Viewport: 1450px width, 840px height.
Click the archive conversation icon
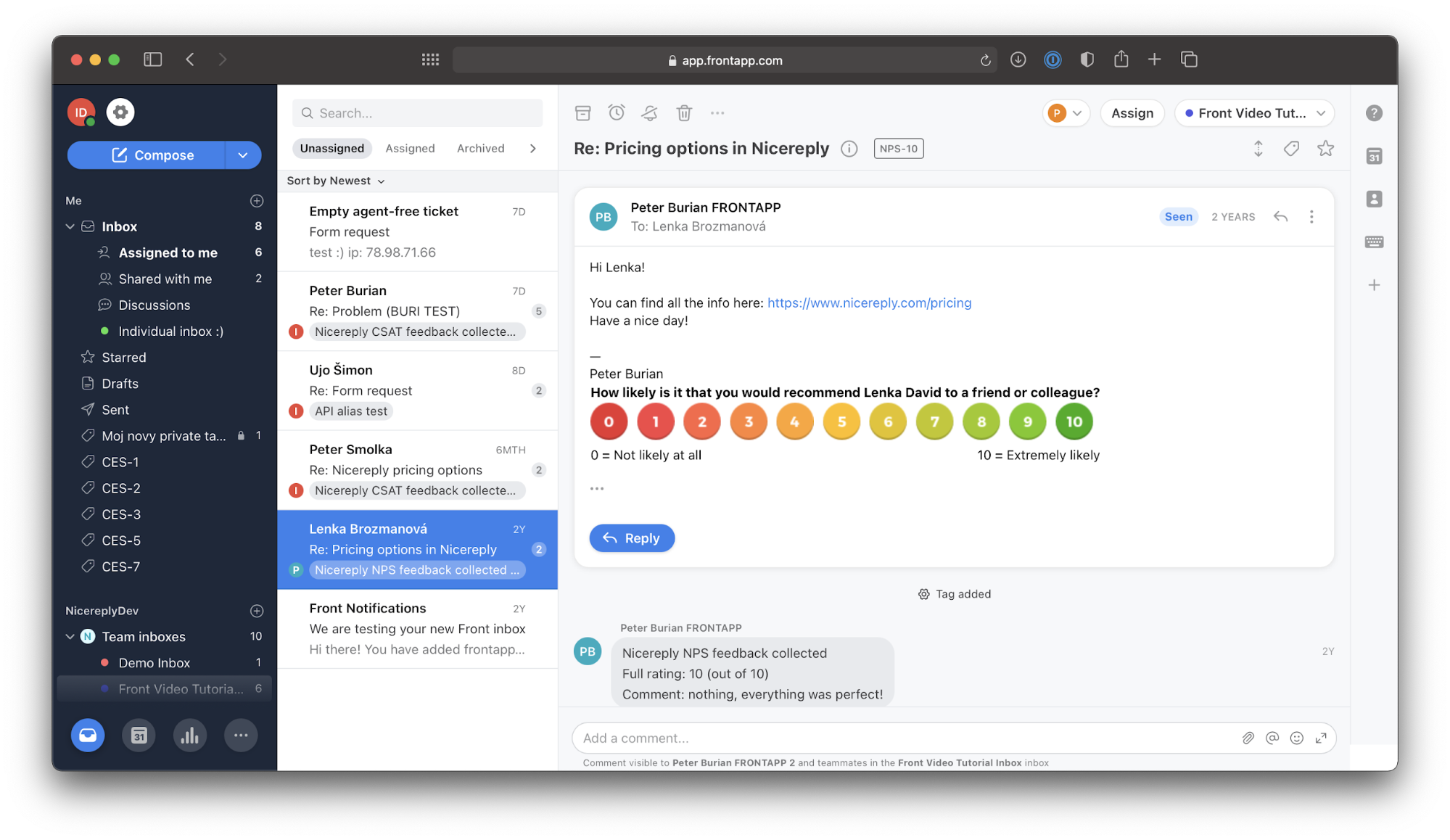(582, 112)
